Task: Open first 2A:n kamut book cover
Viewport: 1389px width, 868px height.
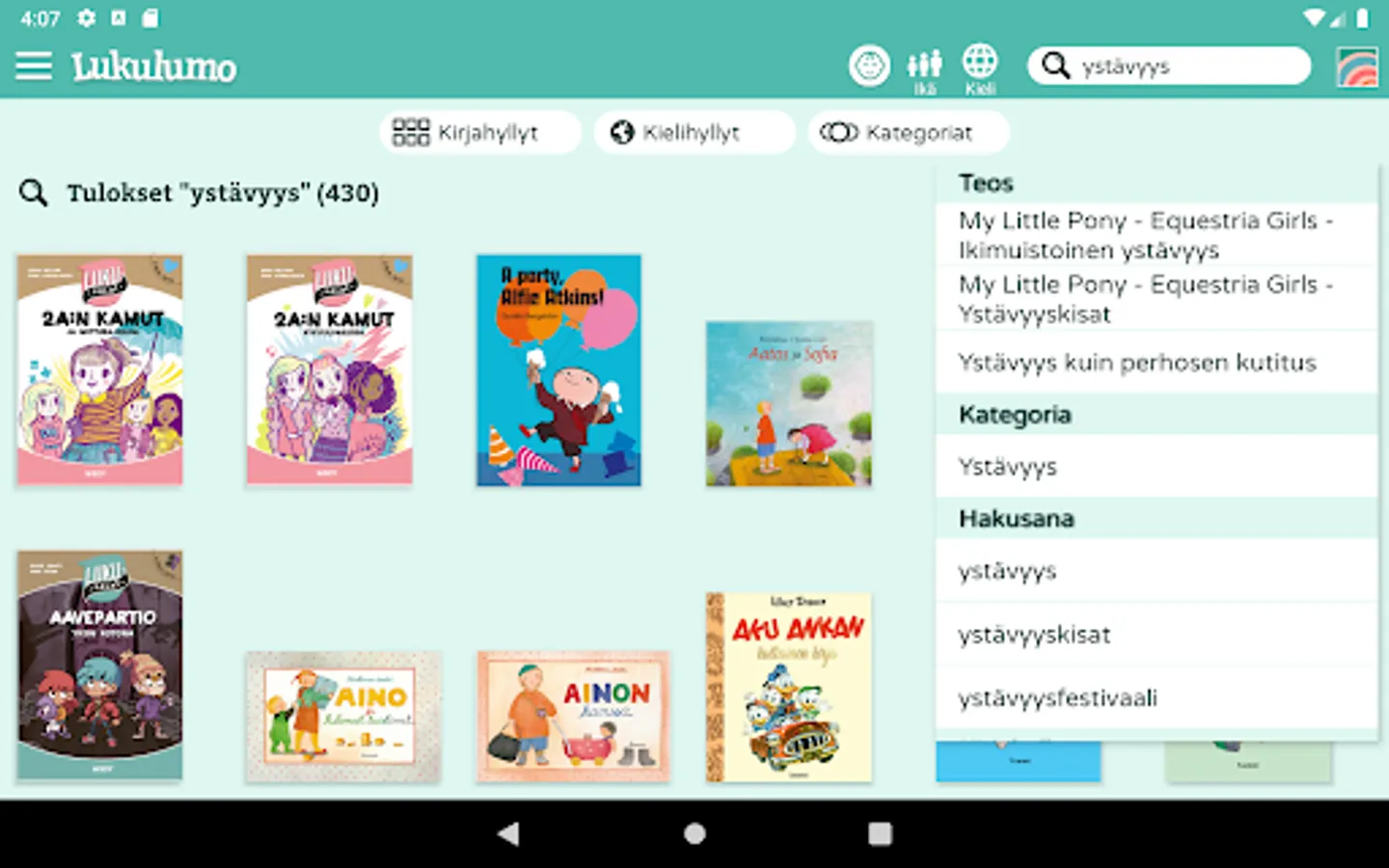Action: pos(99,369)
